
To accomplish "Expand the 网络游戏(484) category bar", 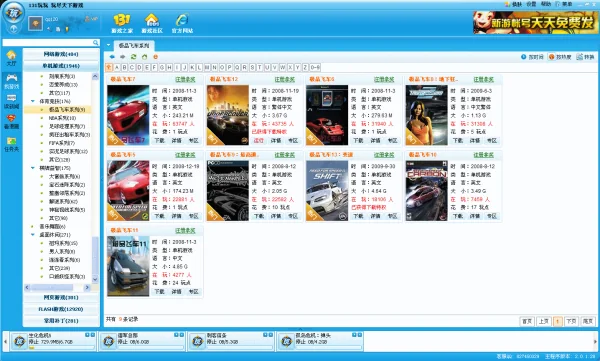I will (61, 54).
